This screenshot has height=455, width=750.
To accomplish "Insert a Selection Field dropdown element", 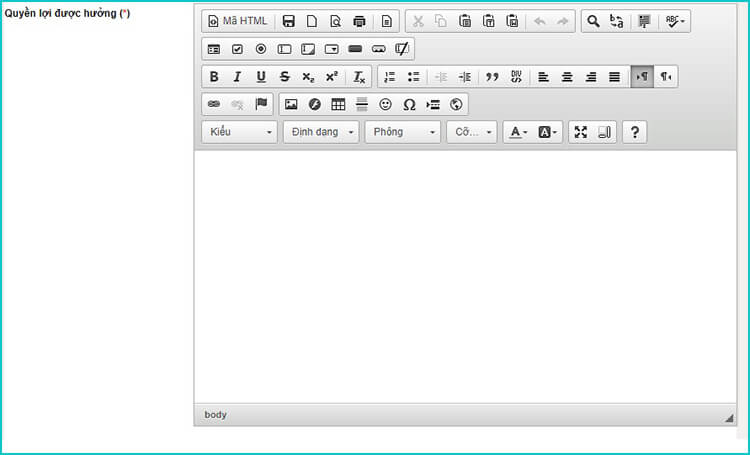I will pos(331,49).
